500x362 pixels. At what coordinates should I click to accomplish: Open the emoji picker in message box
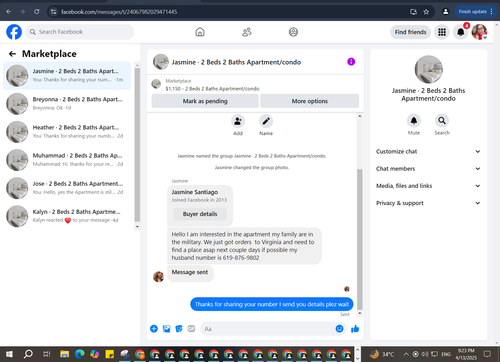click(x=339, y=329)
